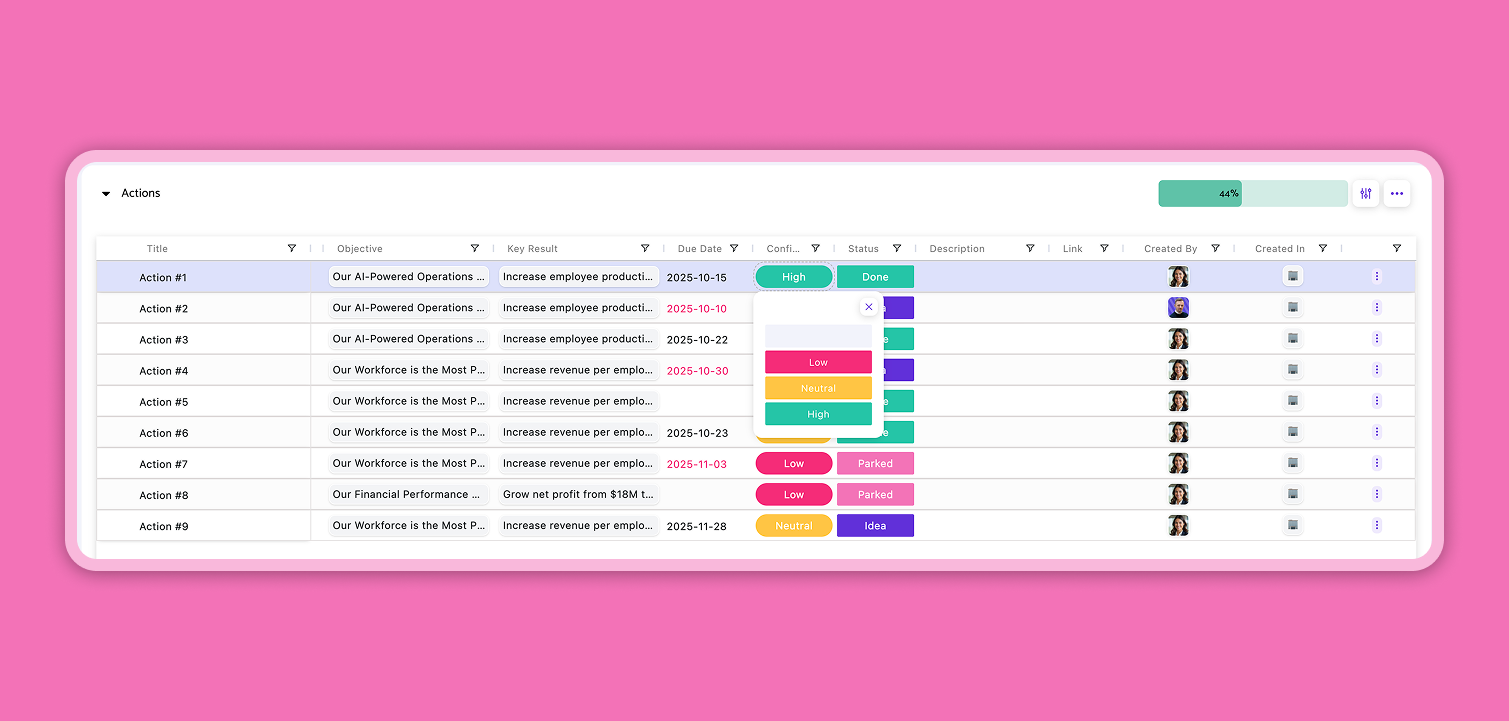Click the Parked status for Action #8

[x=875, y=495]
